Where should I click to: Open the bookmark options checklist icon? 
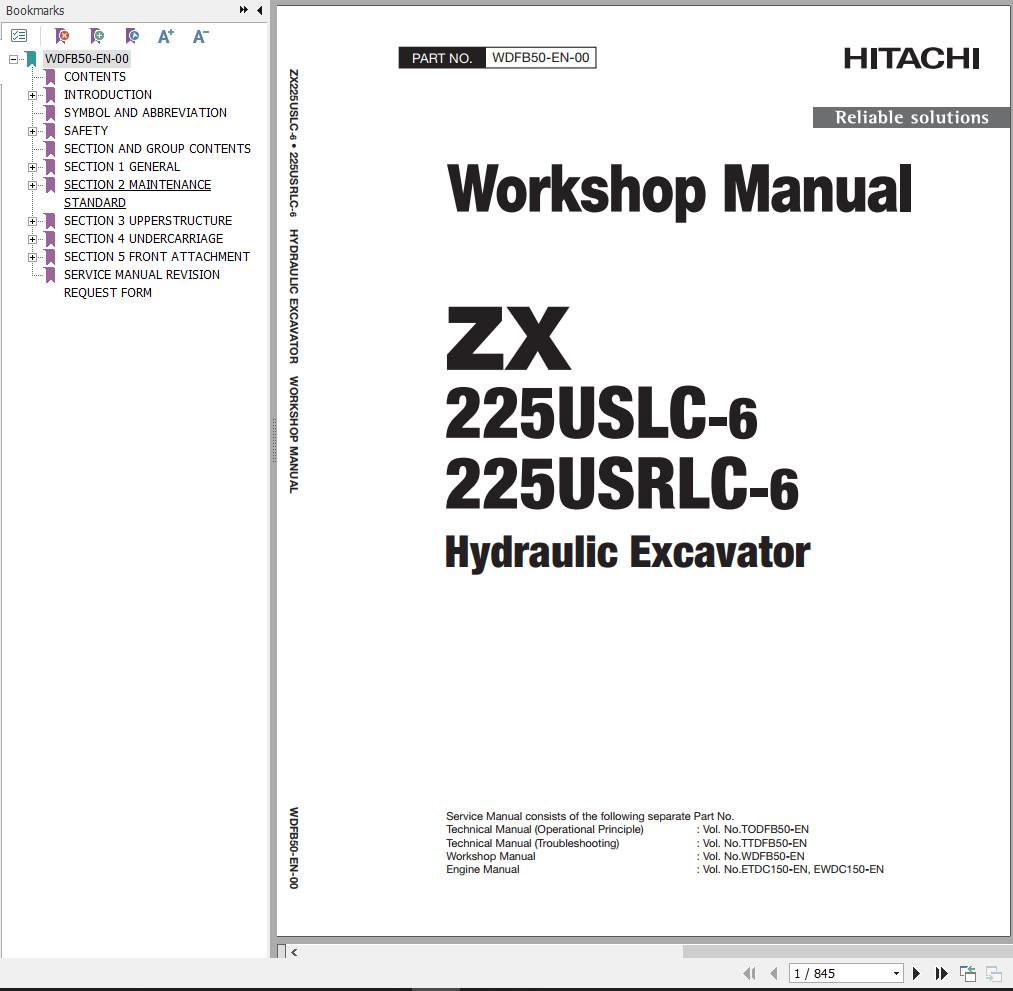click(x=19, y=36)
